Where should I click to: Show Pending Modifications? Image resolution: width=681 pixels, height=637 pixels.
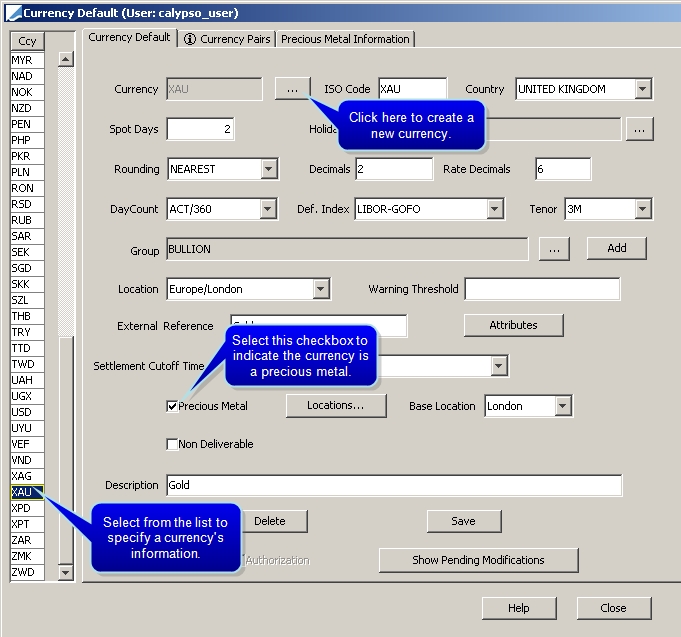point(478,560)
